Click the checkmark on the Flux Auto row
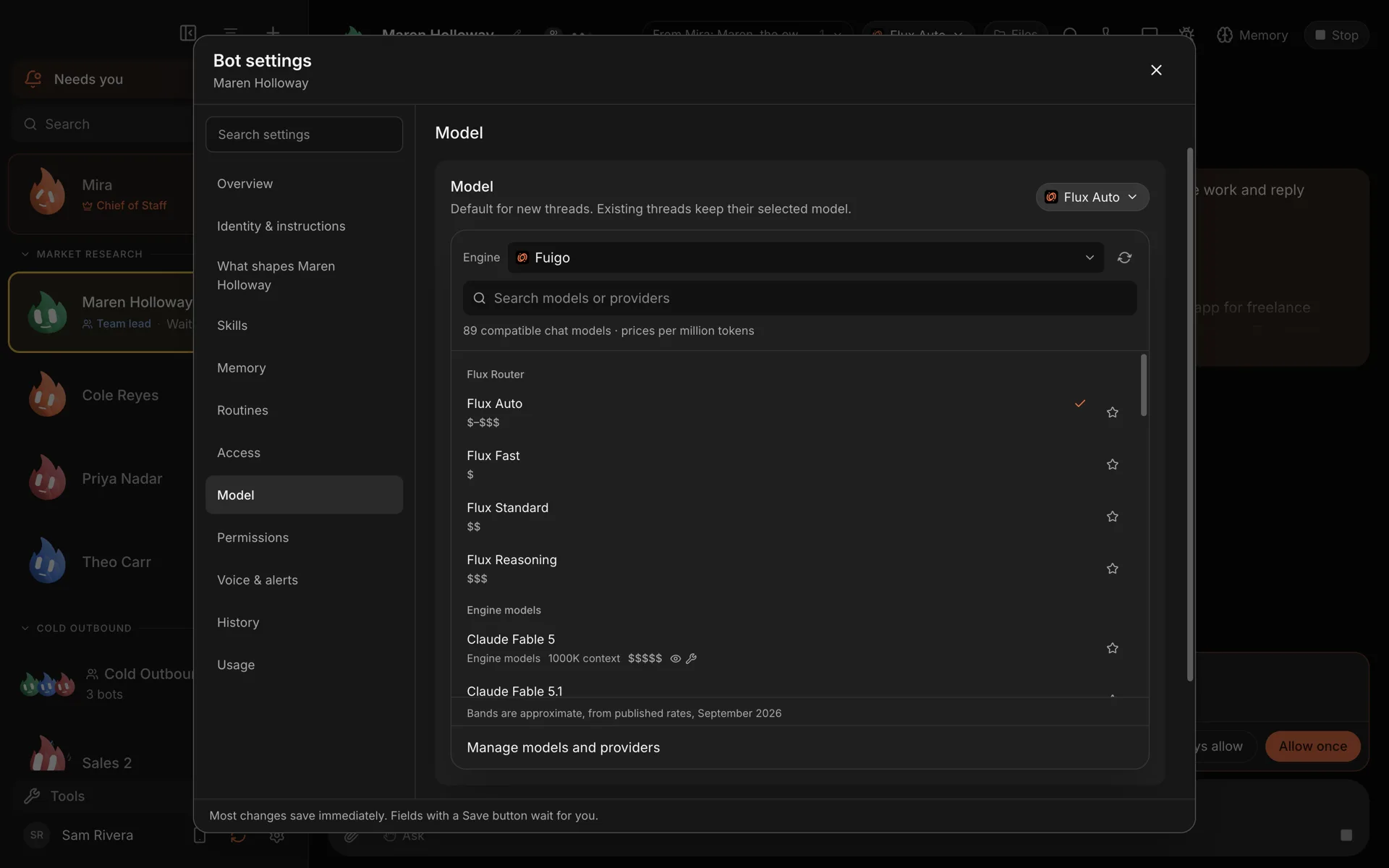 coord(1080,404)
